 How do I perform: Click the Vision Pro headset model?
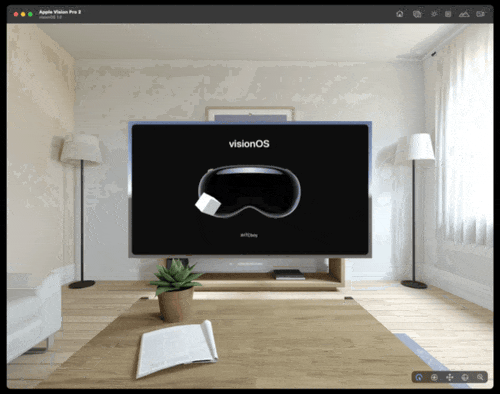(249, 192)
